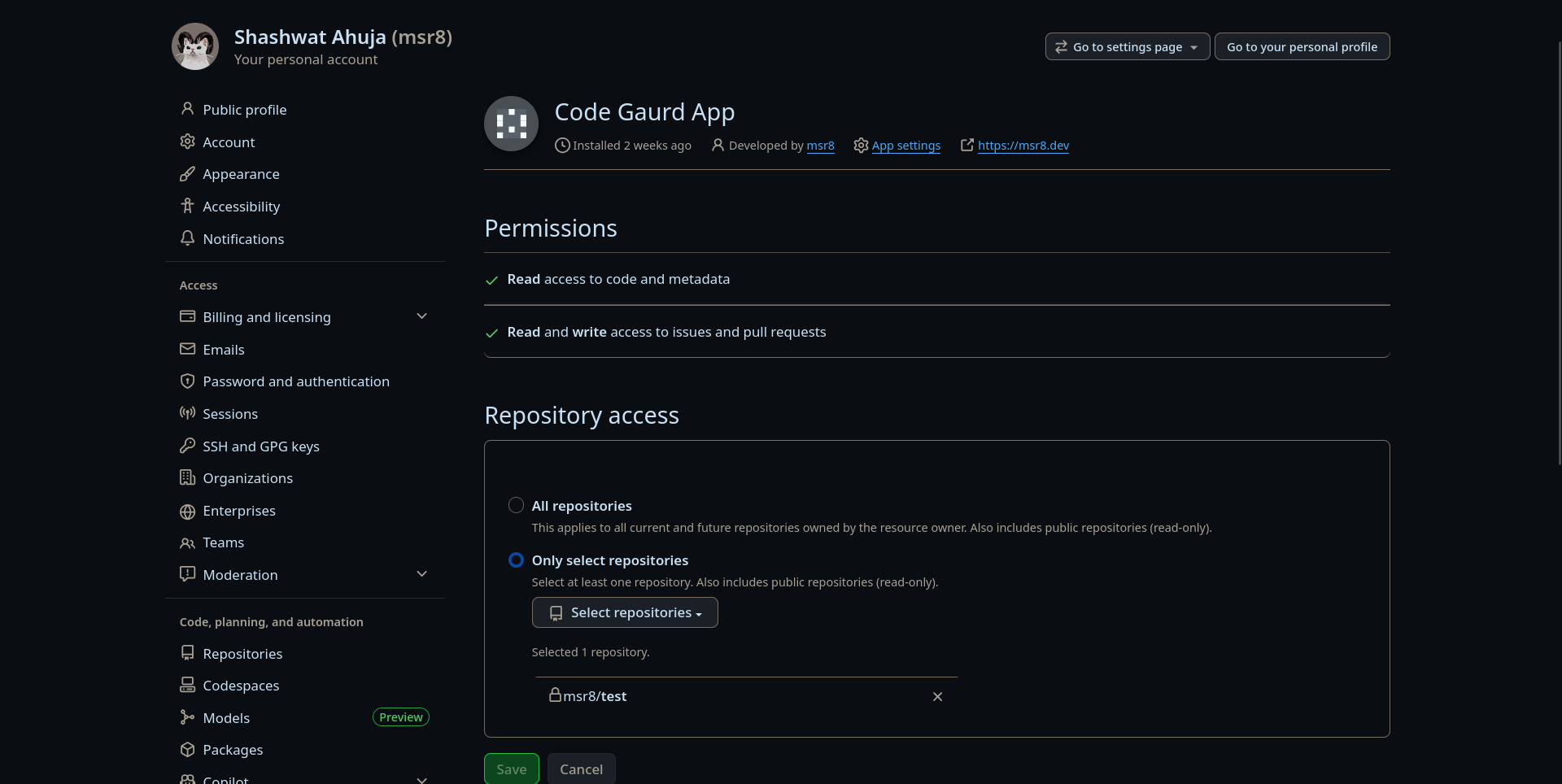Click the Models icon in sidebar
Viewport: 1562px width, 784px height.
[x=187, y=717]
